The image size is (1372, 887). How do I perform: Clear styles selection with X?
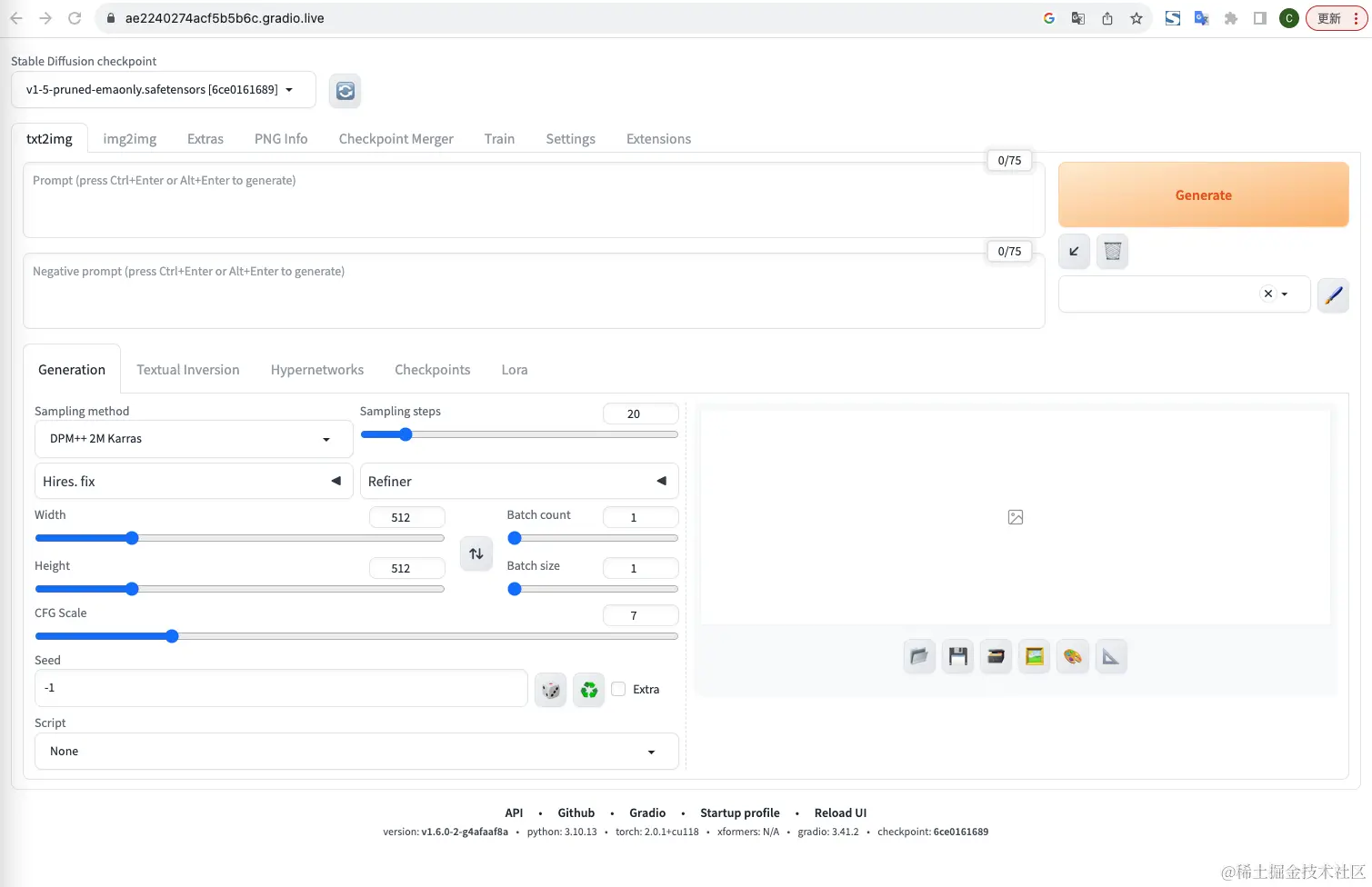pos(1268,294)
